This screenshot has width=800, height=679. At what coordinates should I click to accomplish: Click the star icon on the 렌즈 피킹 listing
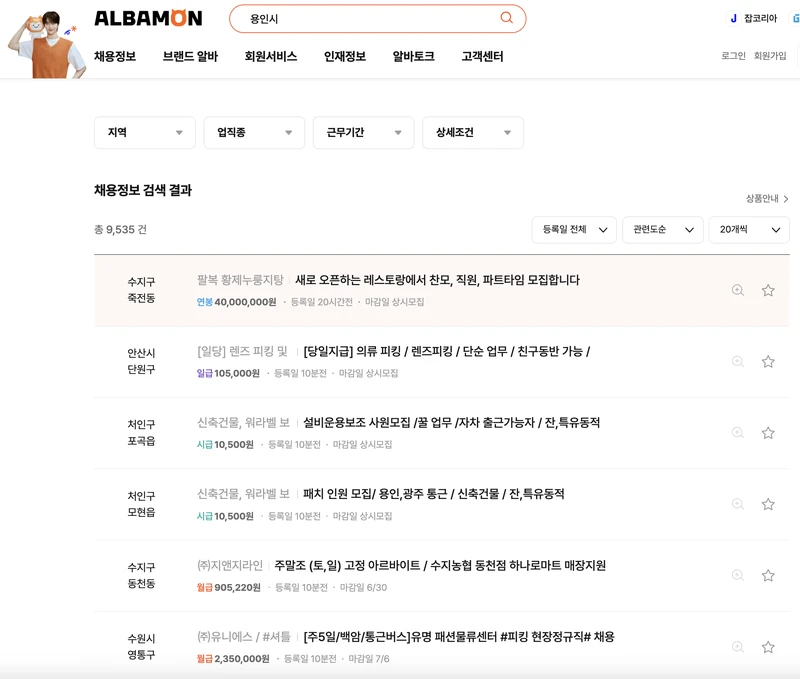[768, 362]
